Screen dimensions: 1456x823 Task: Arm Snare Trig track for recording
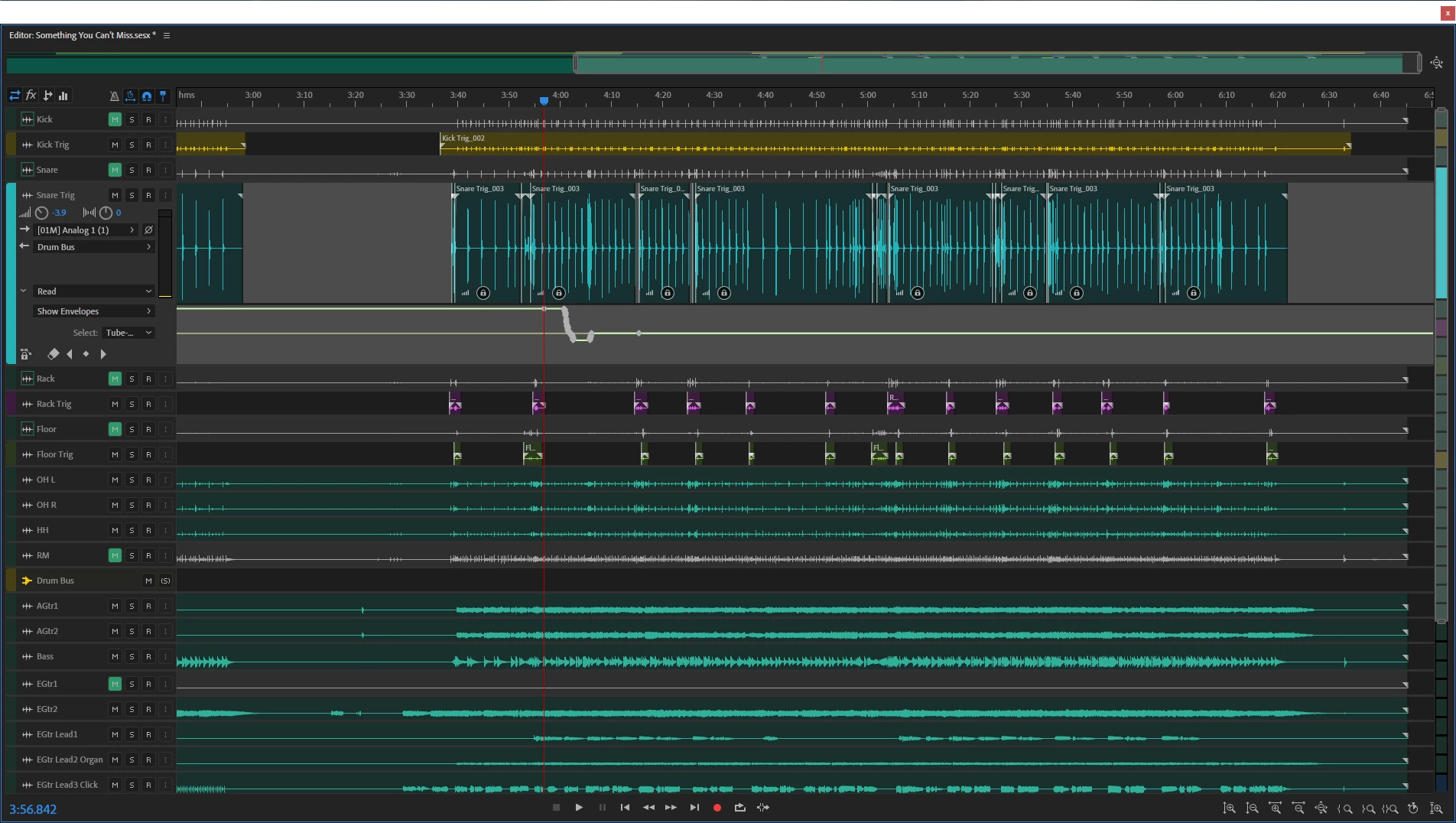click(148, 196)
